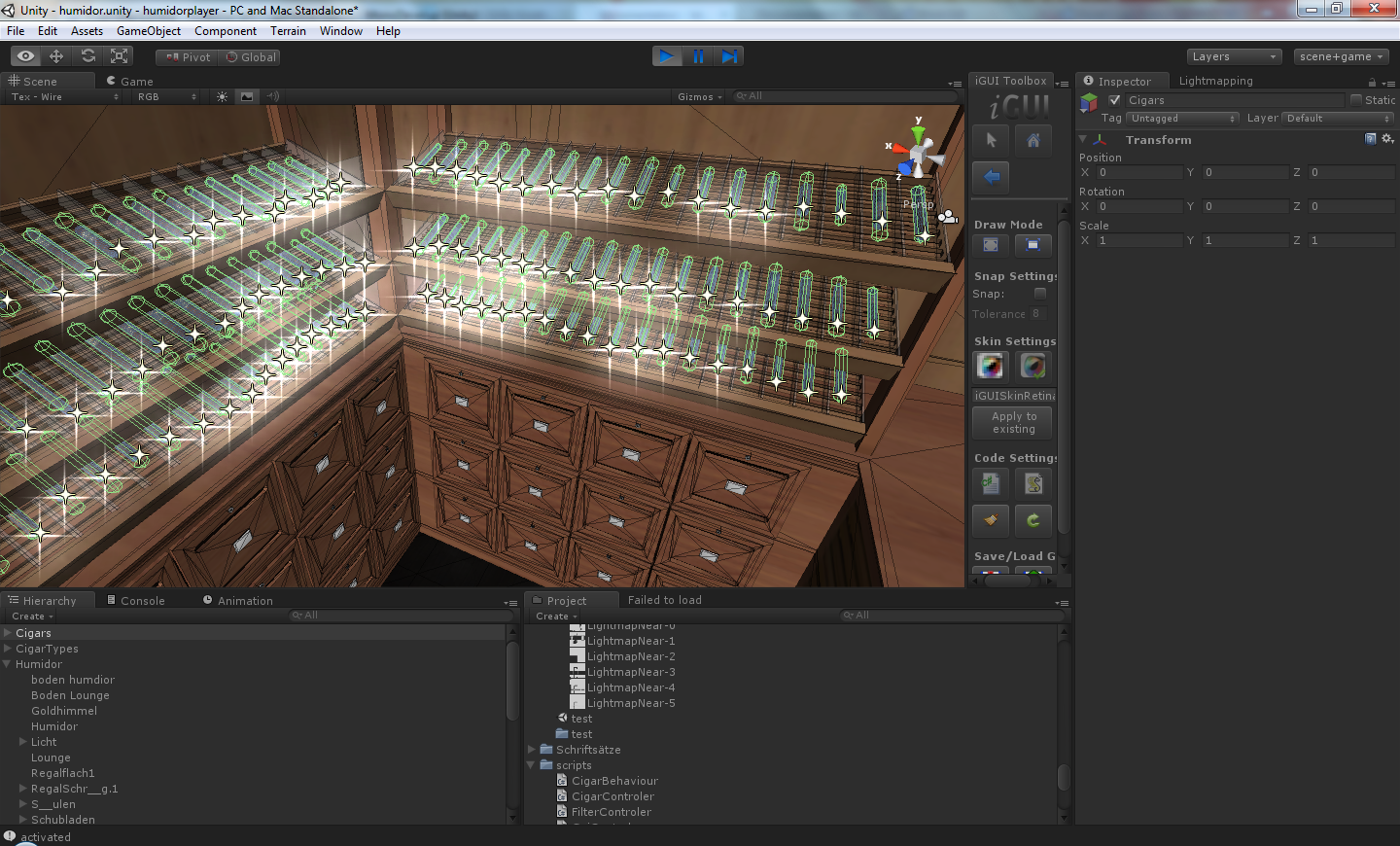This screenshot has height=846, width=1400.
Task: Open the scene+game layout dropdown
Action: [1341, 56]
